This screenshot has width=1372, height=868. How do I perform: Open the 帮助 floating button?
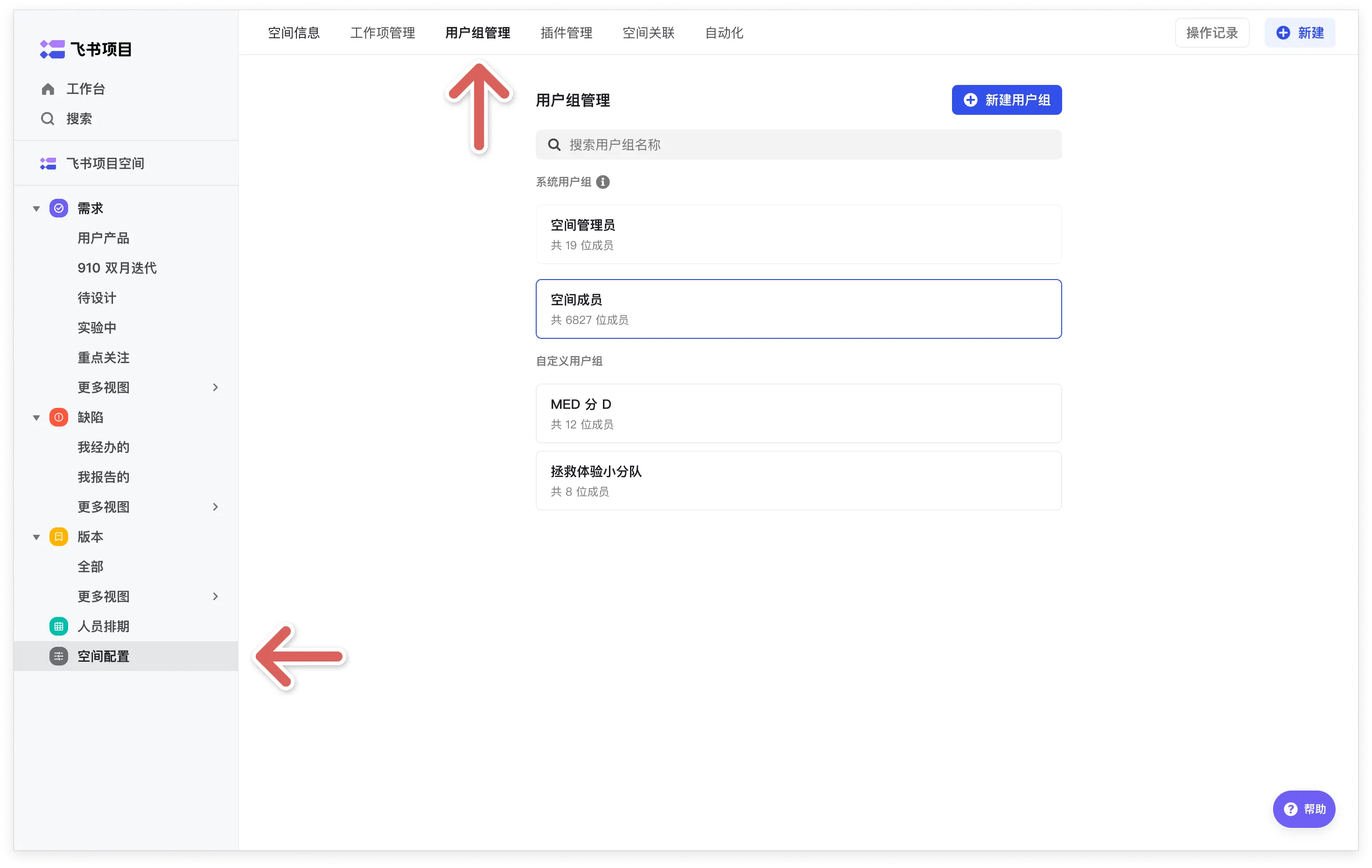(1303, 809)
